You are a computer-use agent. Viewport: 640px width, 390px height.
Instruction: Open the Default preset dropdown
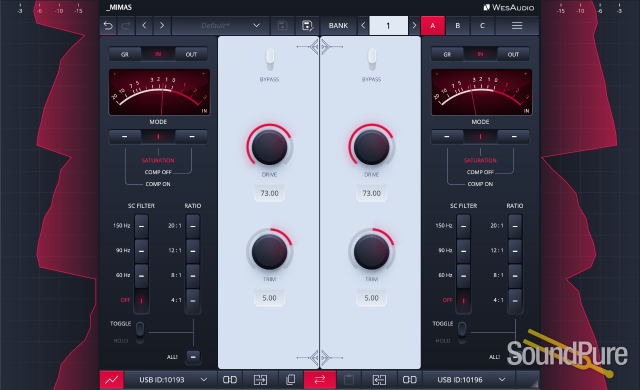click(x=220, y=26)
